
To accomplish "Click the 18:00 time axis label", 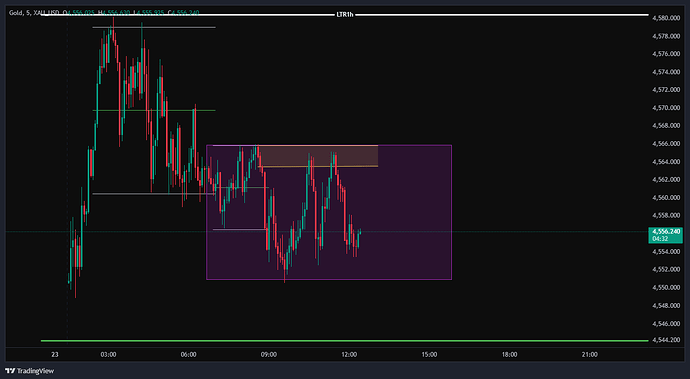I will [x=510, y=354].
